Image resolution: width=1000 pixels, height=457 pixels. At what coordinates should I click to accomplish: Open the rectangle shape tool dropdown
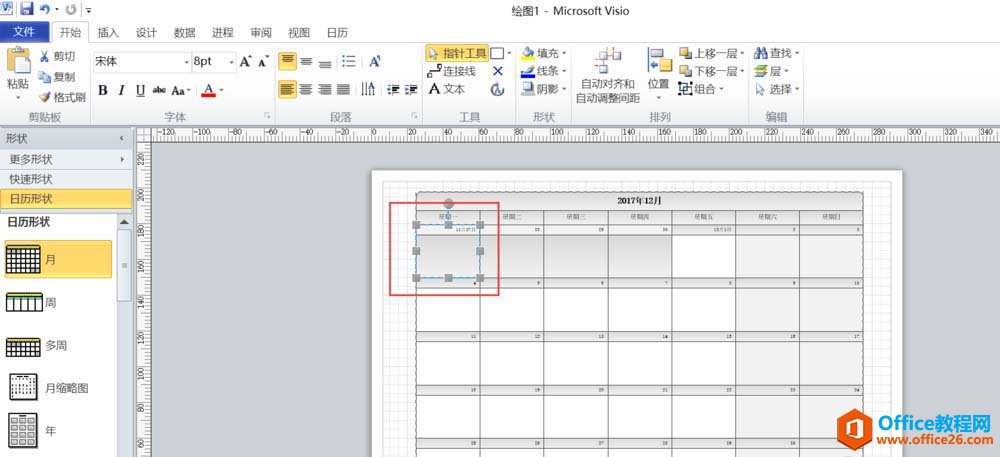click(x=509, y=54)
